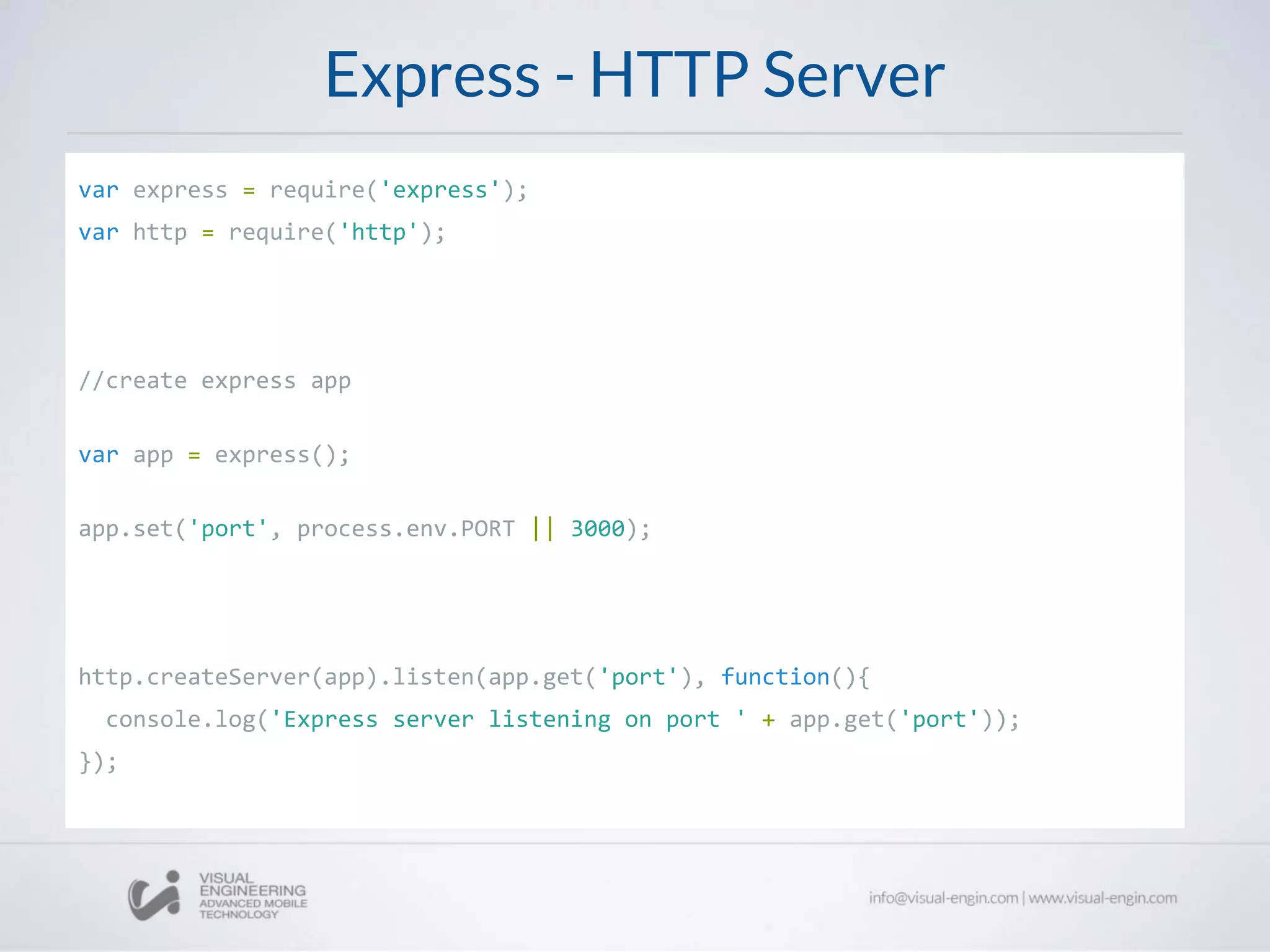The width and height of the screenshot is (1270, 952).
Task: Click the http.createServer(app) call
Action: pyautogui.click(x=228, y=677)
